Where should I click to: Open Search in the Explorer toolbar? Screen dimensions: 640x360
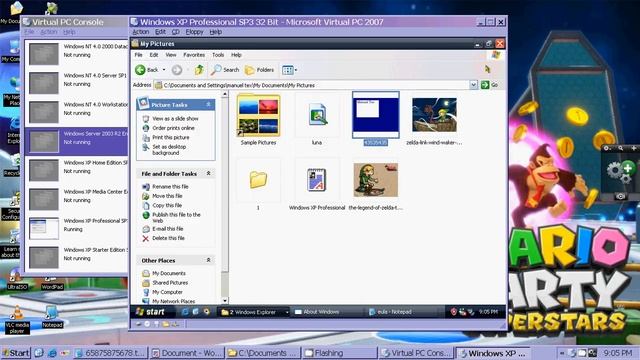point(225,70)
